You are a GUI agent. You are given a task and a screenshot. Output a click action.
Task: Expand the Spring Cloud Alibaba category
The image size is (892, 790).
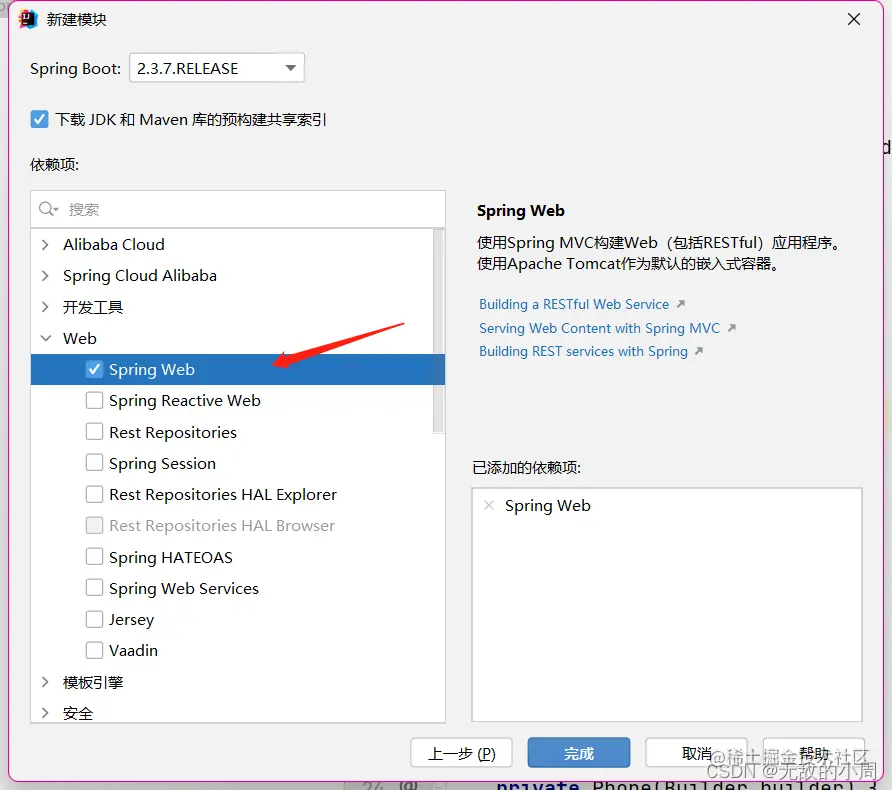[x=46, y=276]
